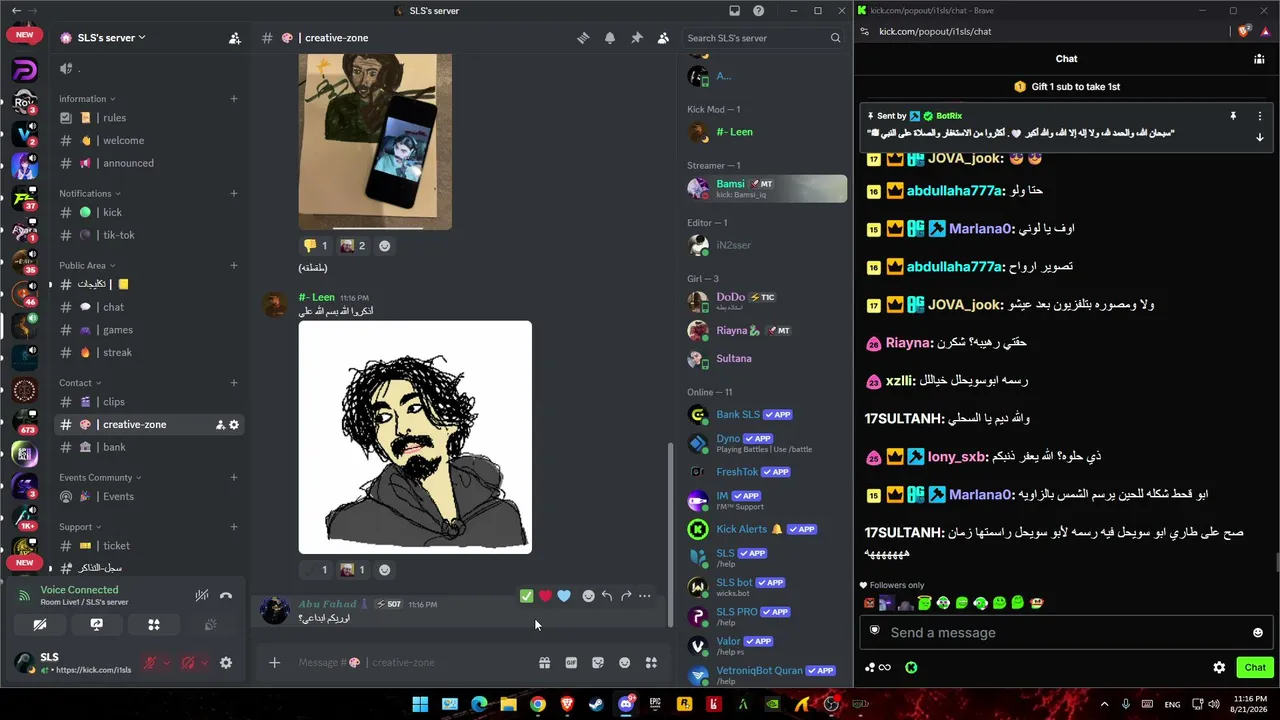Open the bank channel
The image size is (1280, 720).
click(x=149, y=447)
